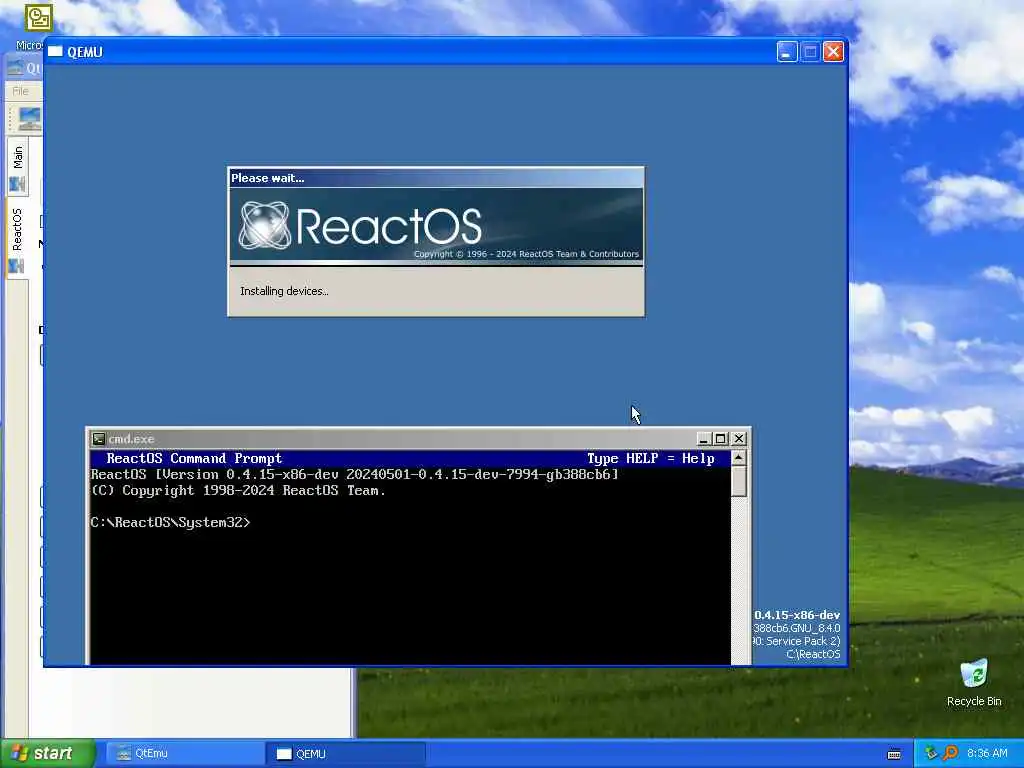The height and width of the screenshot is (768, 1024).
Task: Close the QEMU window
Action: [x=833, y=52]
